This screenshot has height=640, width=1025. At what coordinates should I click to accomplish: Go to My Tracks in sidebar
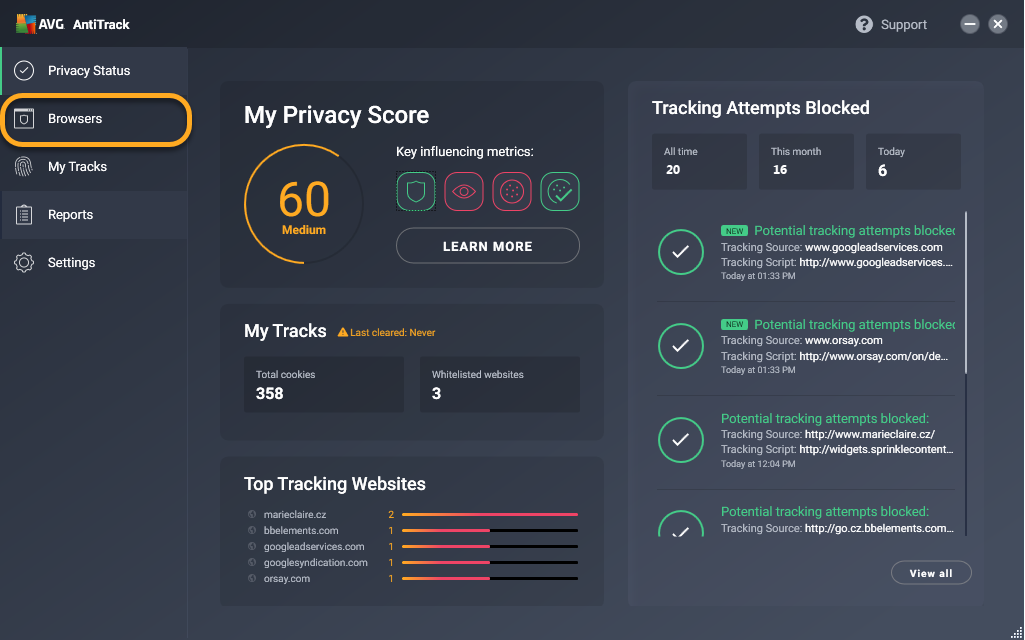pos(95,167)
